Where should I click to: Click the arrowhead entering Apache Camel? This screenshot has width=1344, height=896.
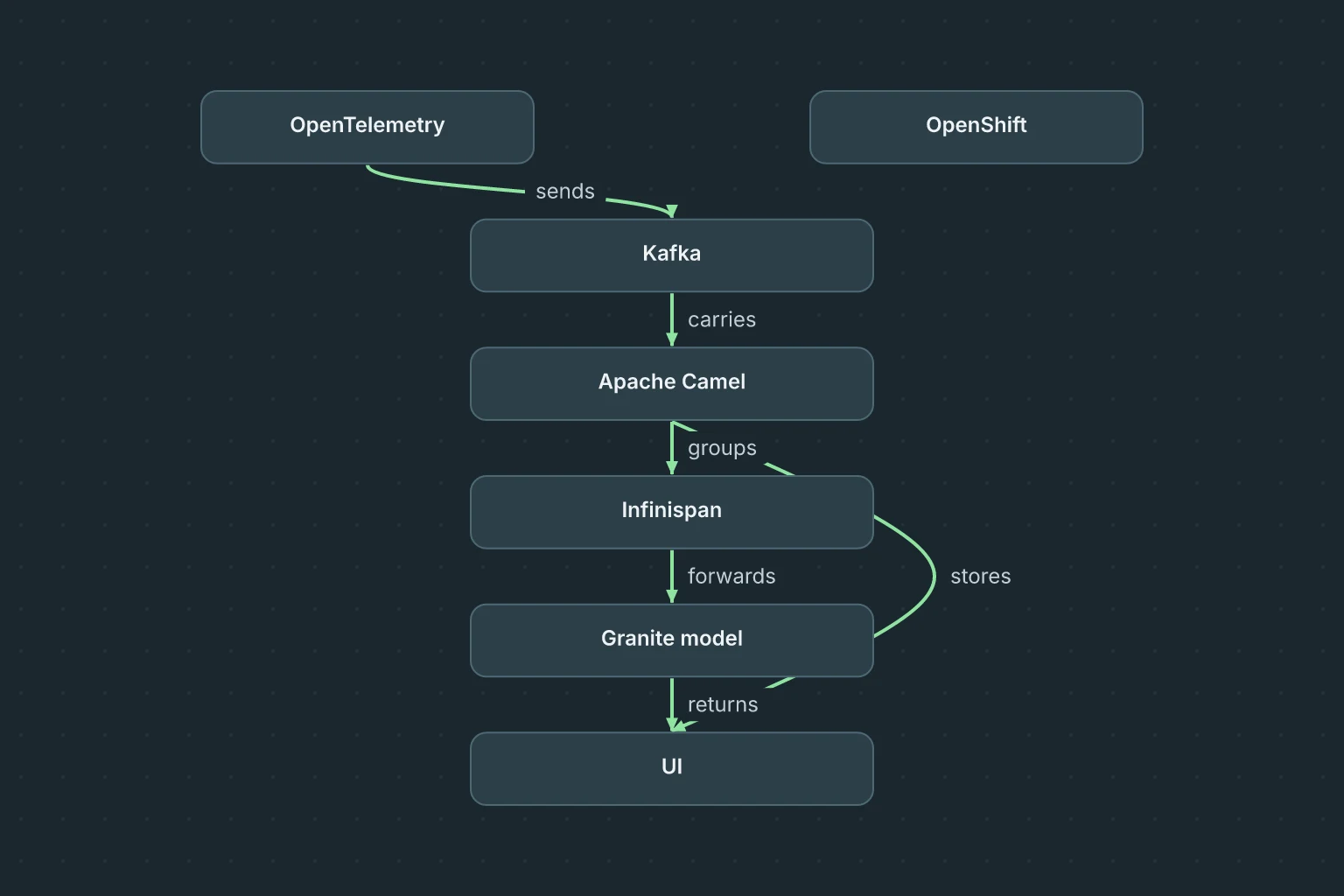[x=672, y=340]
